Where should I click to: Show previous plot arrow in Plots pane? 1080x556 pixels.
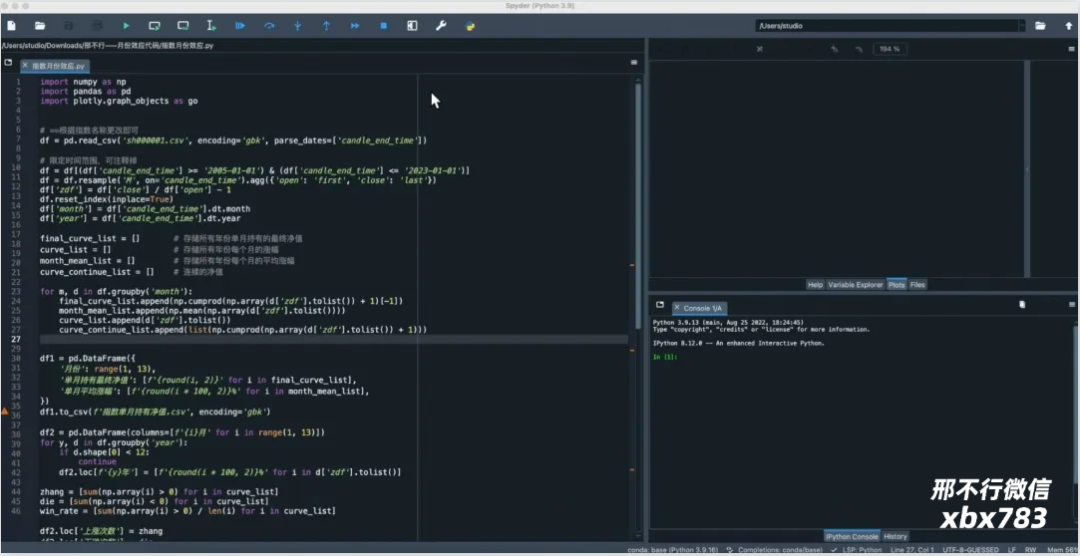point(835,49)
